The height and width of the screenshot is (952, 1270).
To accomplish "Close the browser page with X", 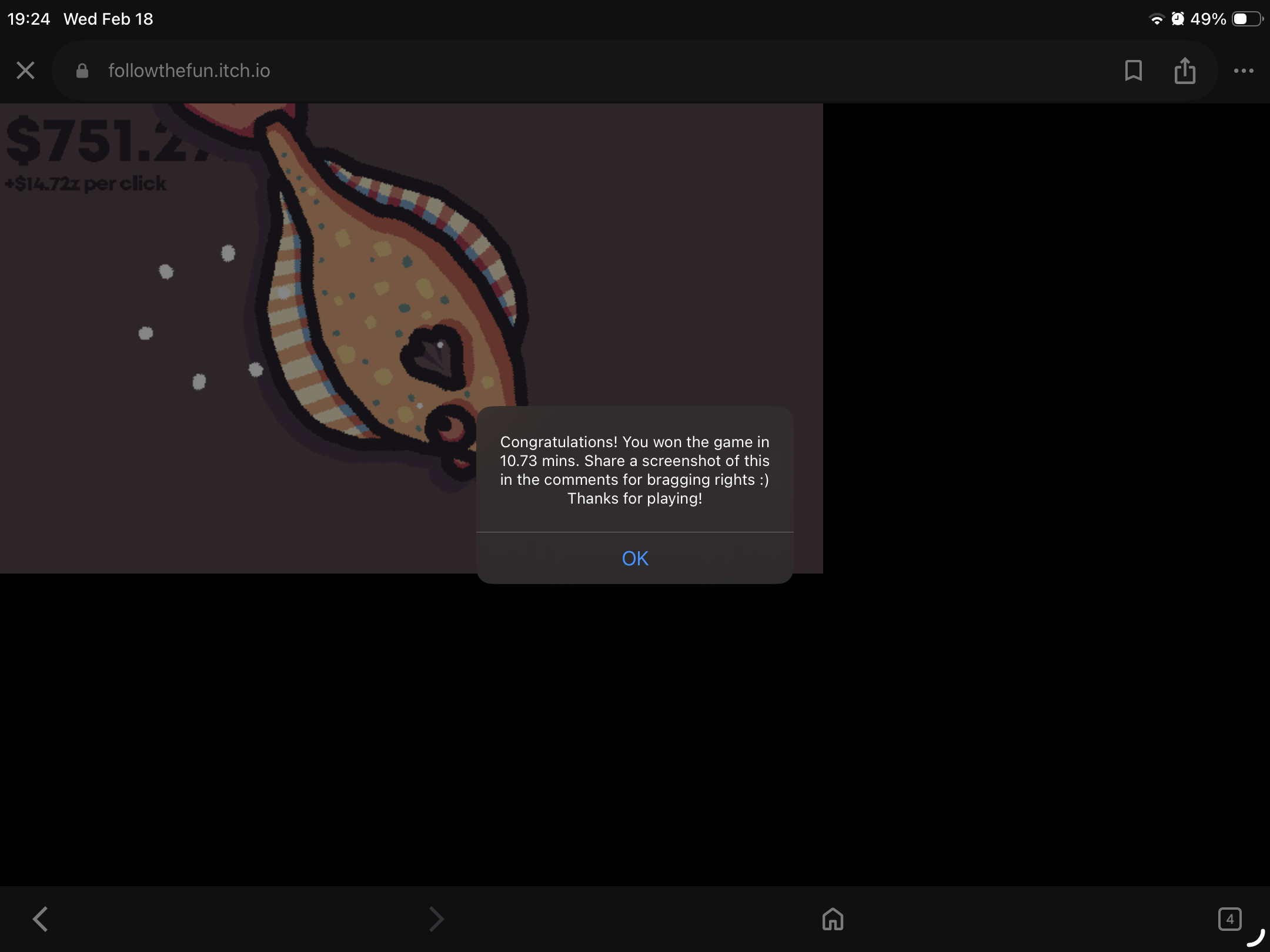I will point(25,71).
